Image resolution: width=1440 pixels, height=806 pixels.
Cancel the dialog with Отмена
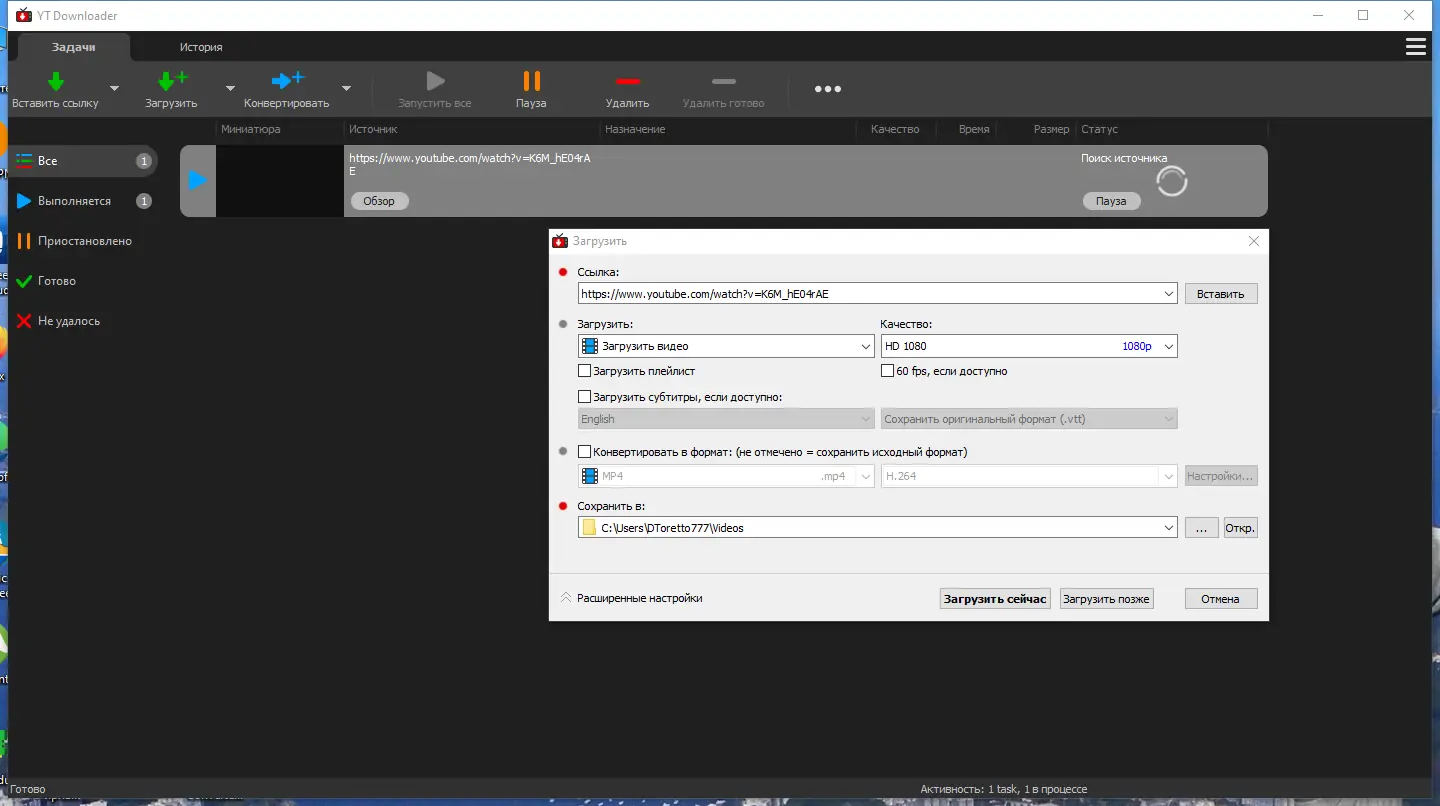[x=1221, y=599]
